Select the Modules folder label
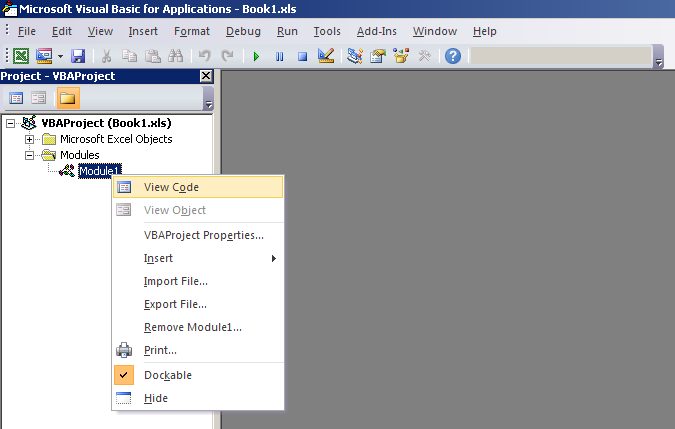This screenshot has width=675, height=429. click(x=80, y=155)
